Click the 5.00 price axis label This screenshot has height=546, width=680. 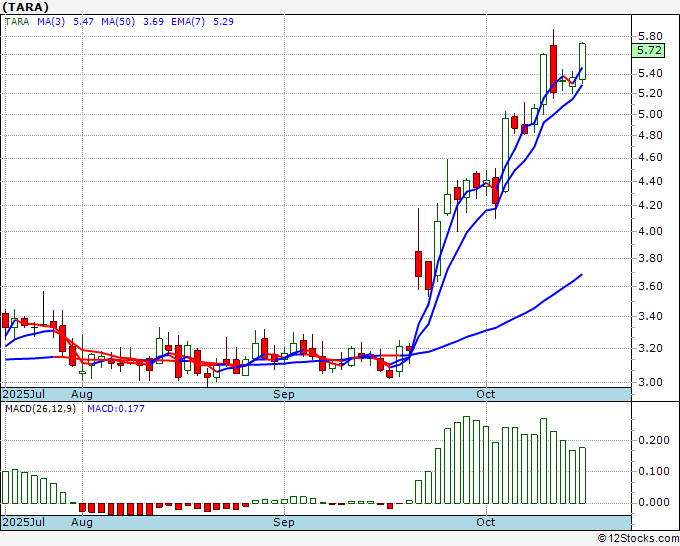tap(650, 114)
